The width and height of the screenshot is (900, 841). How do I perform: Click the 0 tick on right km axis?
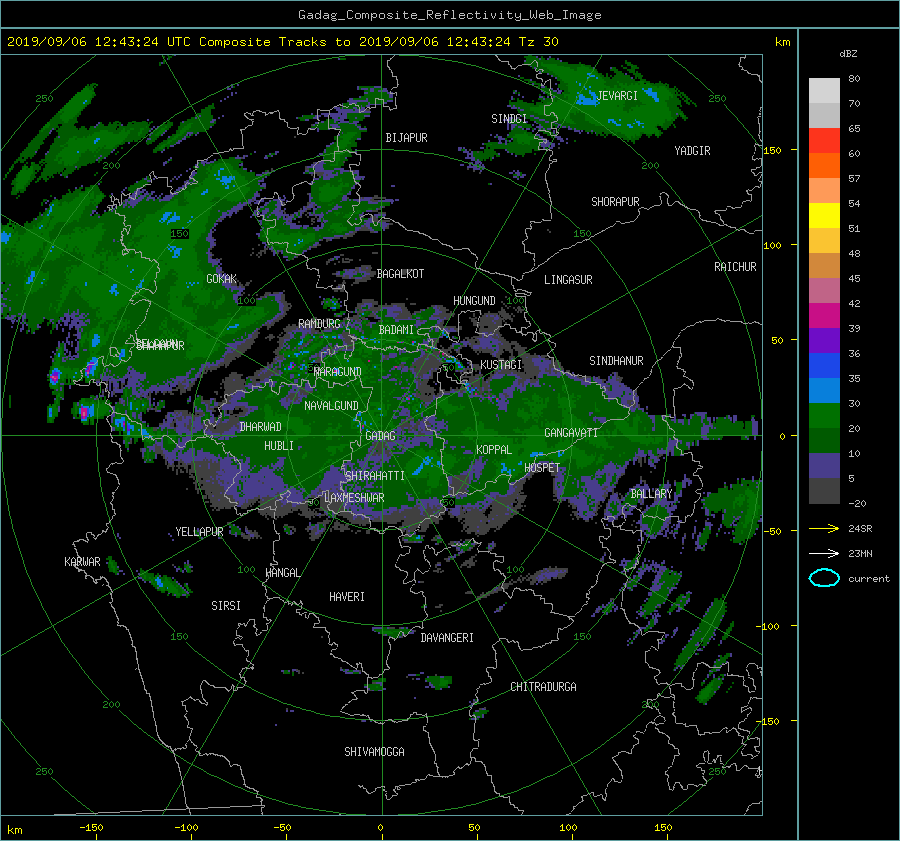[782, 436]
